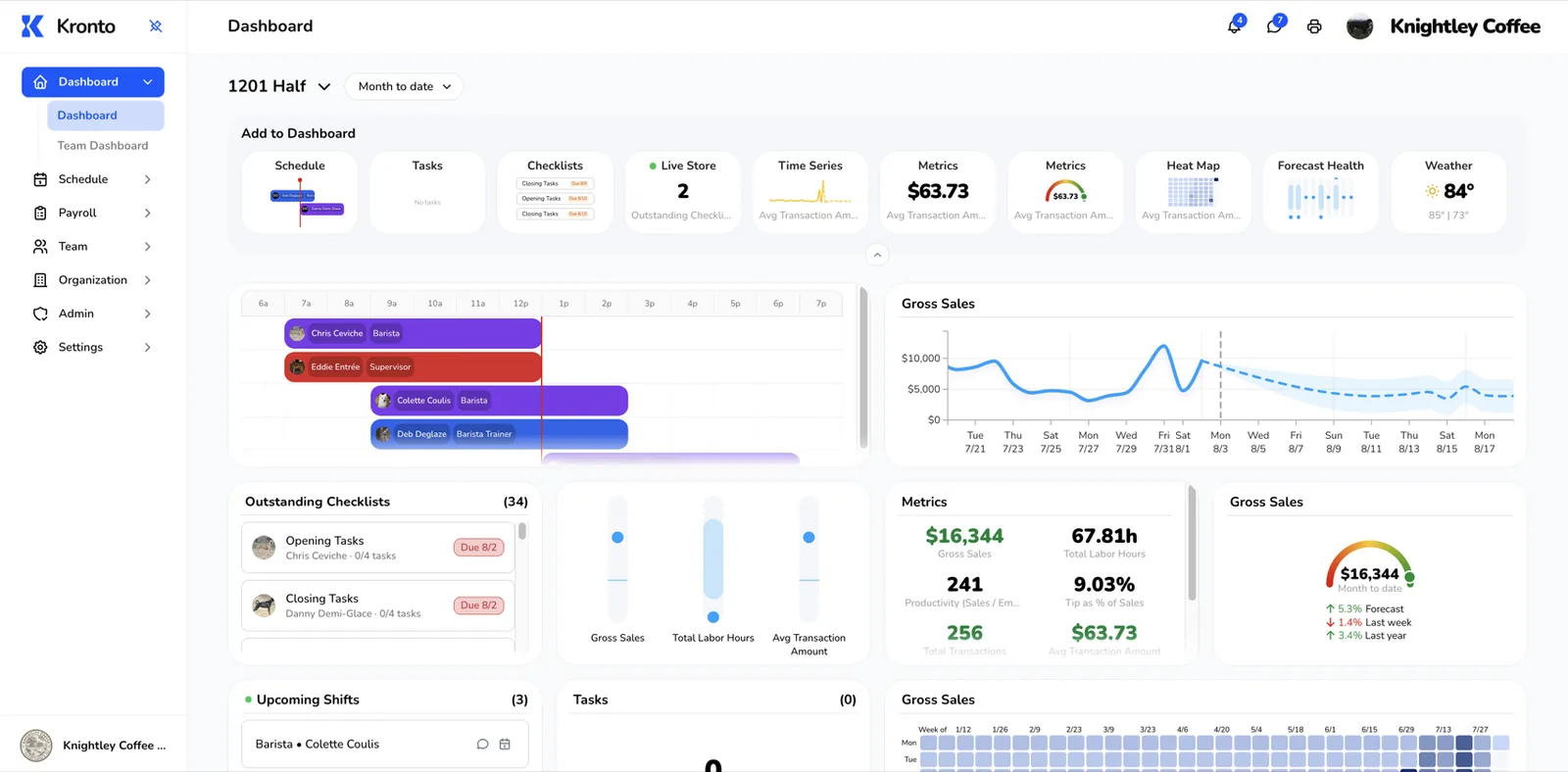1568x772 pixels.
Task: Click the 67.81h Total Labor Hours value
Action: [x=1104, y=536]
